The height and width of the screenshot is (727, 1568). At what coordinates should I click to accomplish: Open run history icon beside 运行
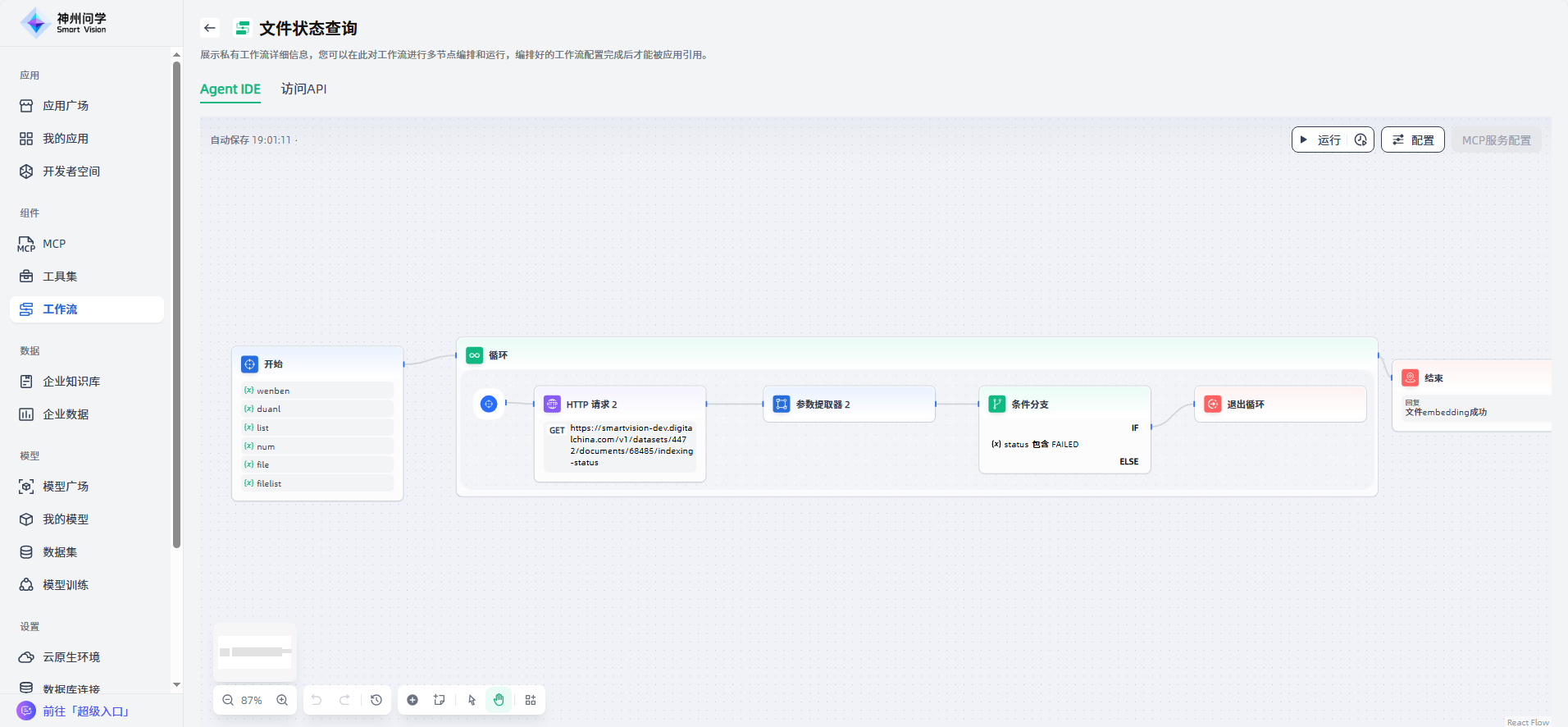coord(1361,139)
